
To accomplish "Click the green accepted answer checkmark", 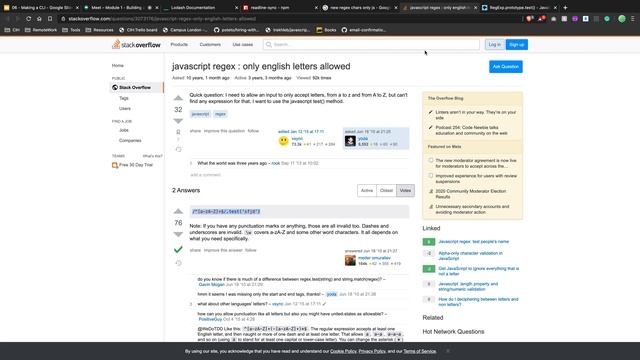I will point(178,249).
